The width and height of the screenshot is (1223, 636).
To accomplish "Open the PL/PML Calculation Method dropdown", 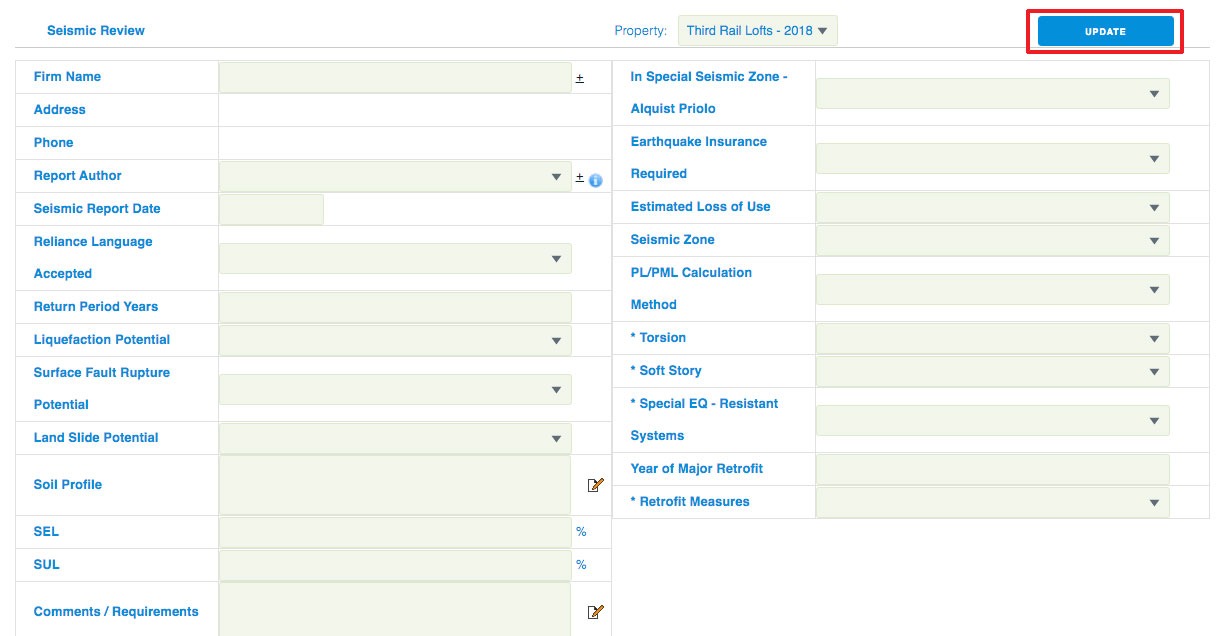I will pos(993,289).
